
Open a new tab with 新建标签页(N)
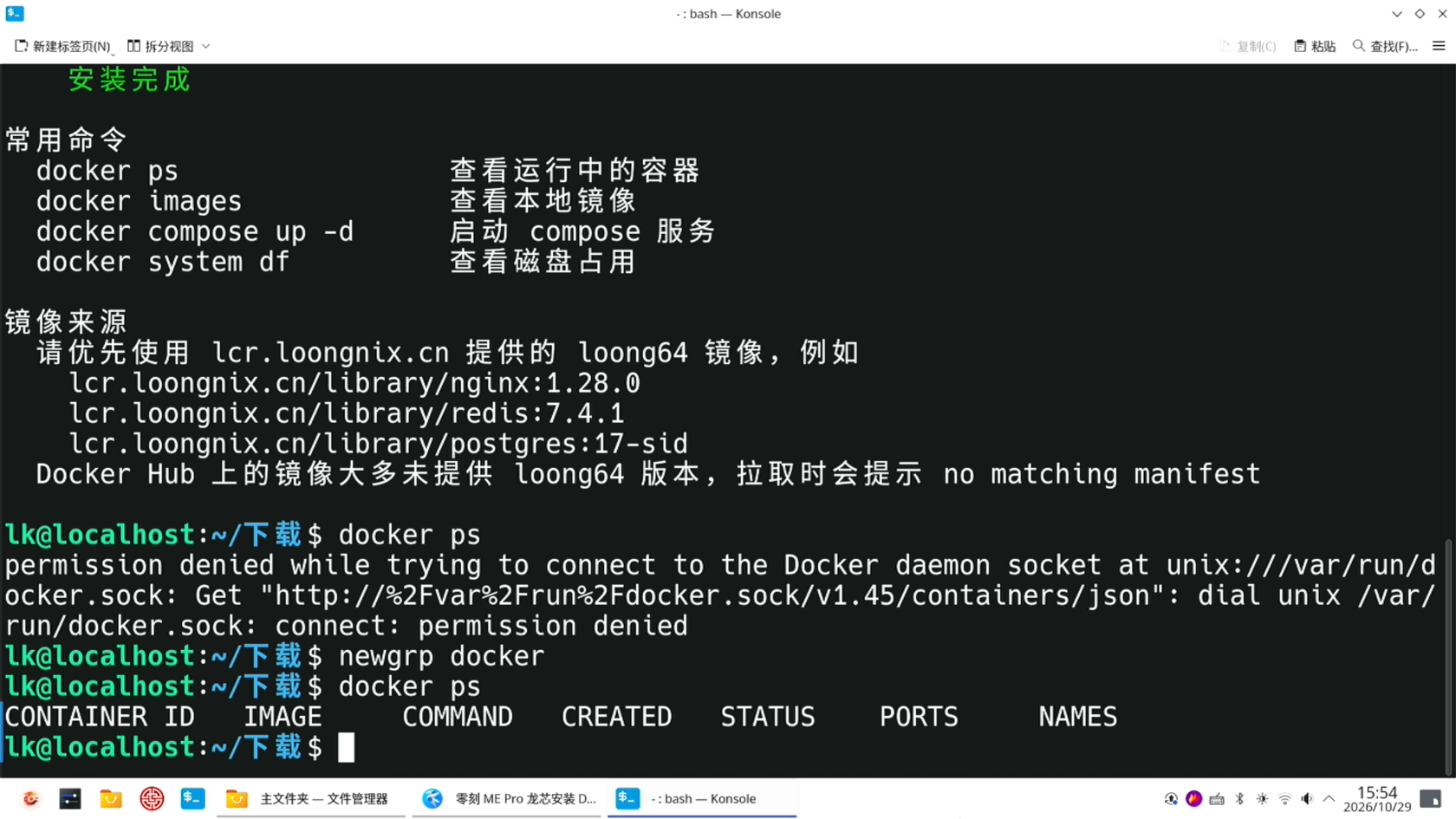coord(62,46)
